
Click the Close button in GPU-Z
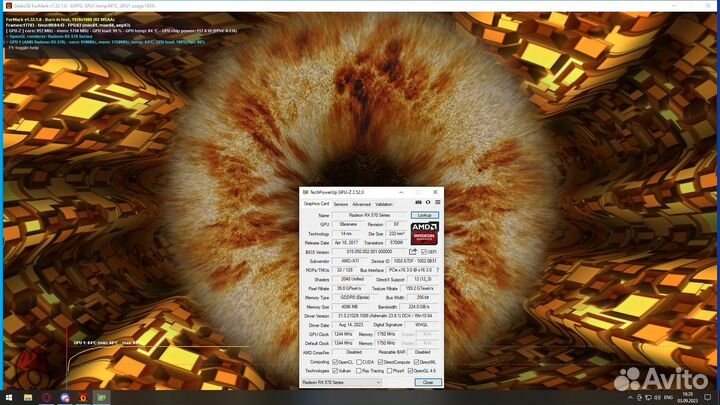pyautogui.click(x=428, y=382)
